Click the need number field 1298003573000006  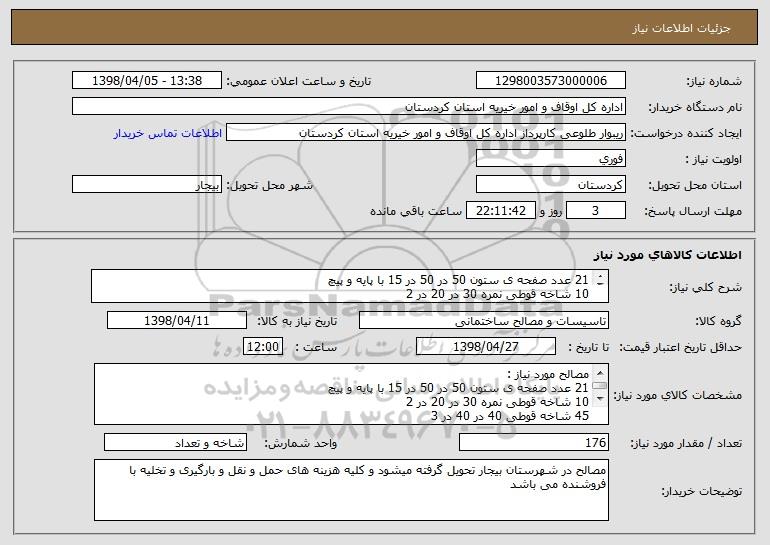550,81
